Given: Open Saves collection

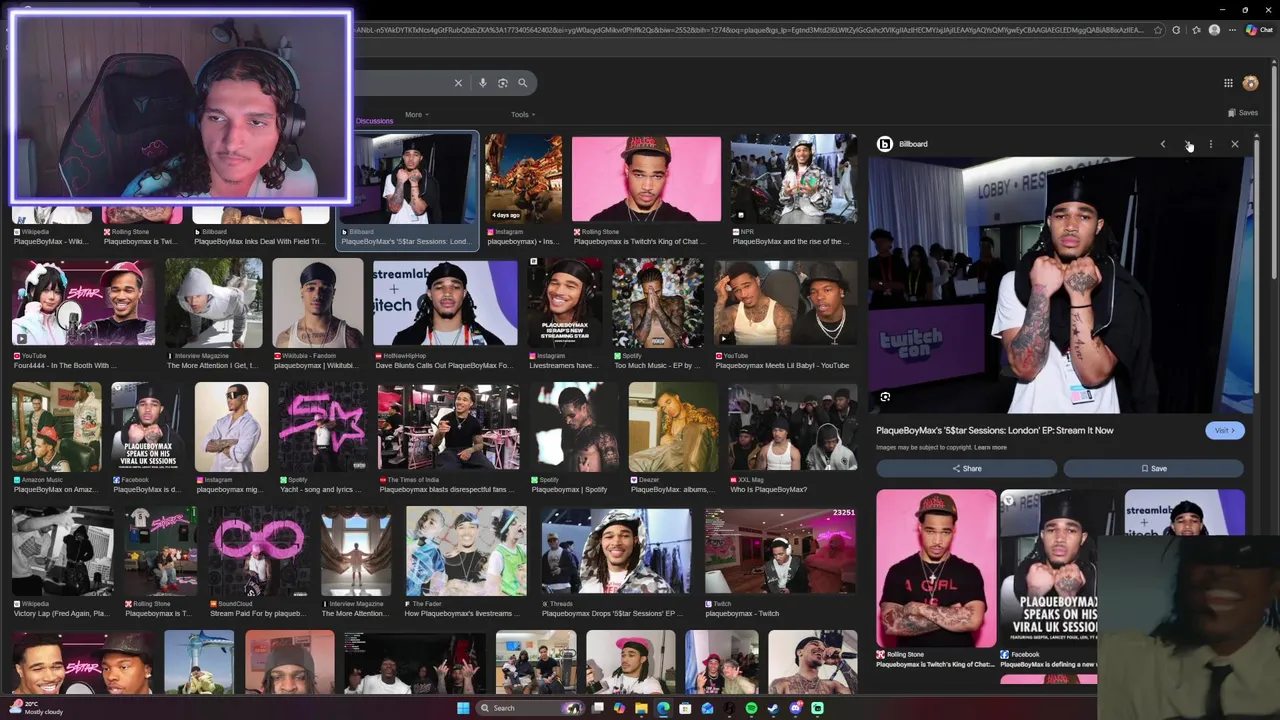Looking at the screenshot, I should click(1243, 113).
